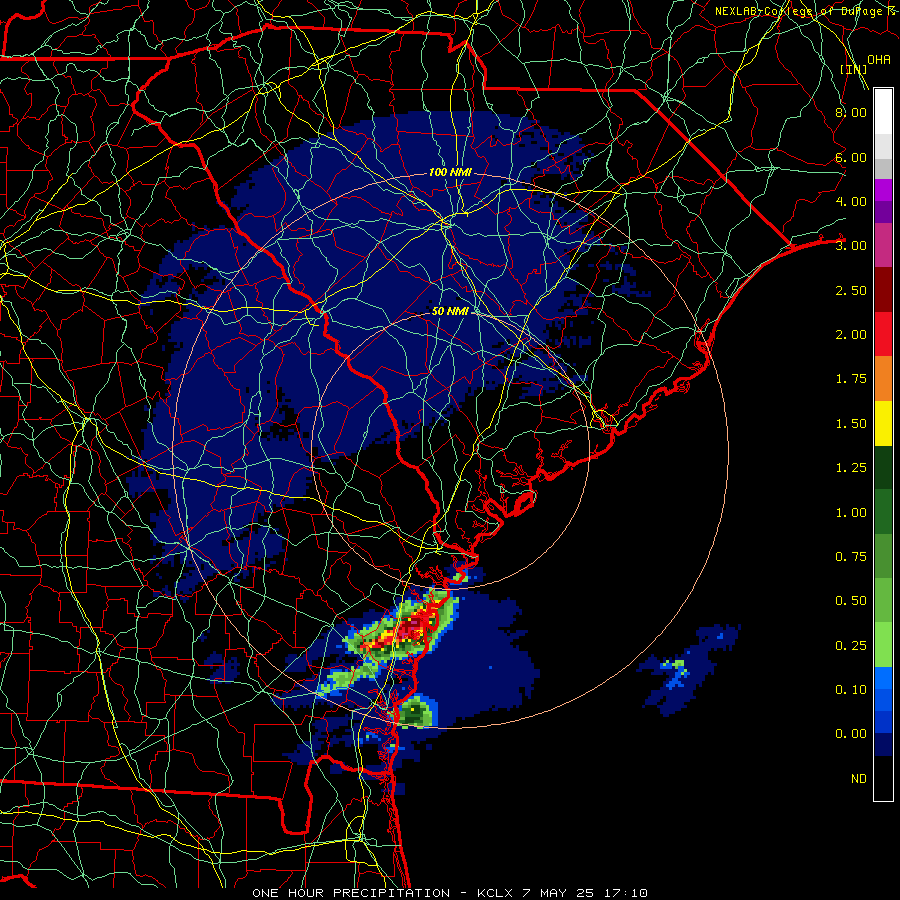Click "ONE HOUR PRECIPITATION" in the caption
The width and height of the screenshot is (900, 900).
coord(351,893)
